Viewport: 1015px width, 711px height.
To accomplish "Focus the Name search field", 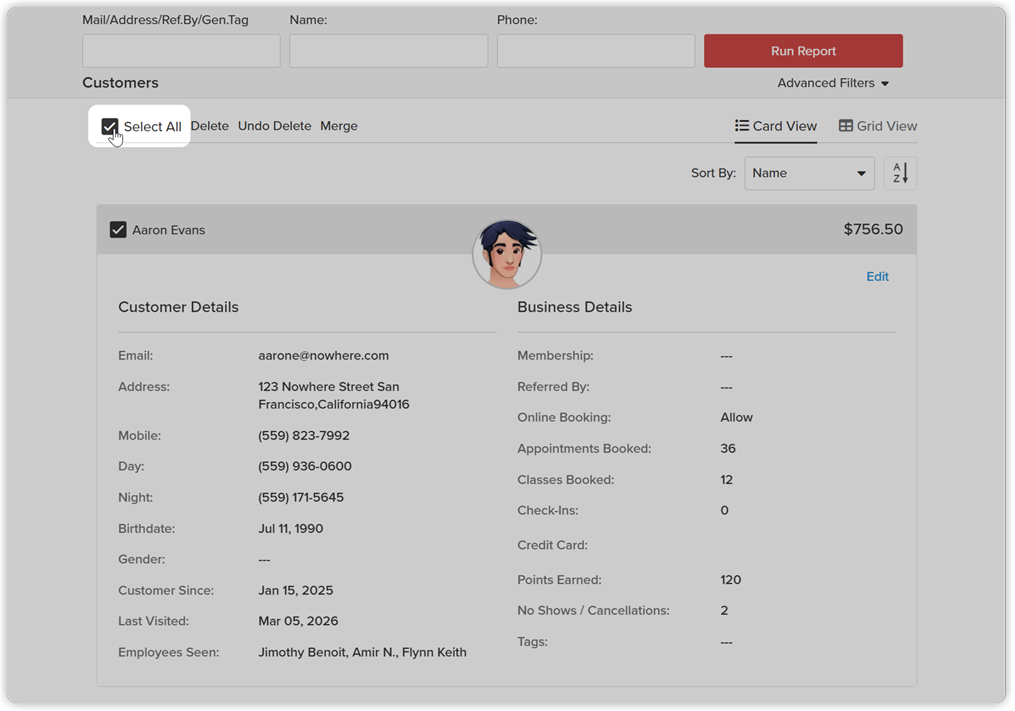I will point(388,51).
